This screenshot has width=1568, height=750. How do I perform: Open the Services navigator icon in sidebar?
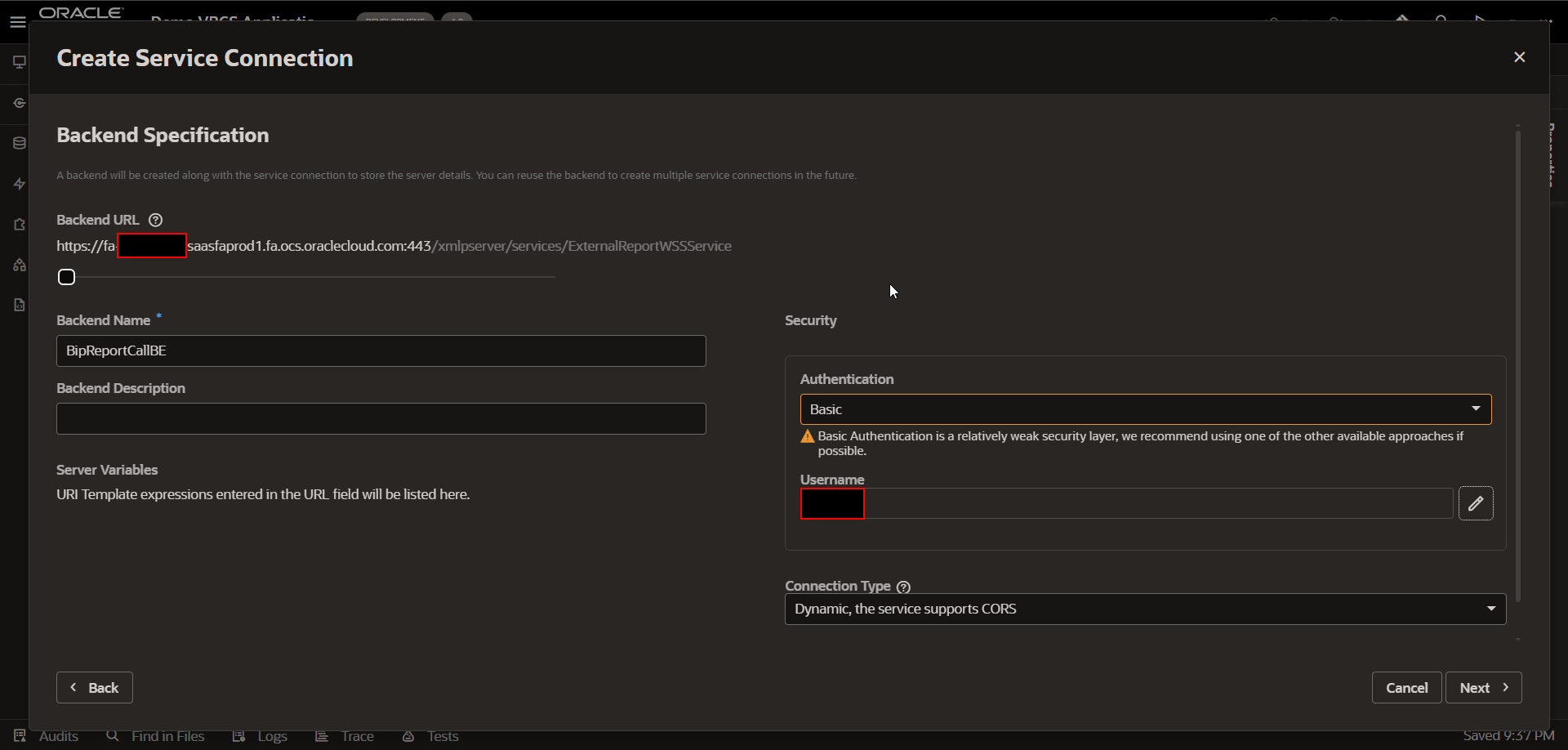click(20, 103)
